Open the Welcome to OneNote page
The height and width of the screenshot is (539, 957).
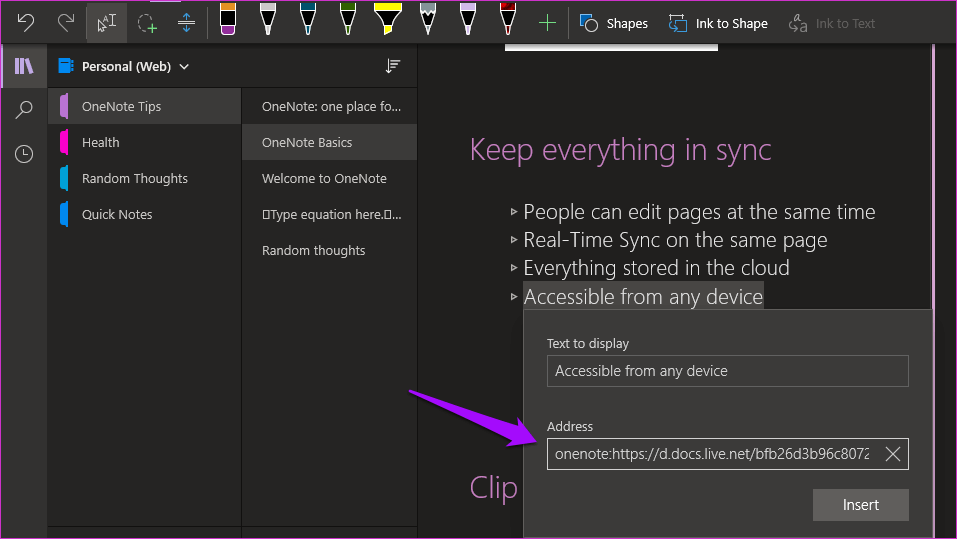point(330,178)
